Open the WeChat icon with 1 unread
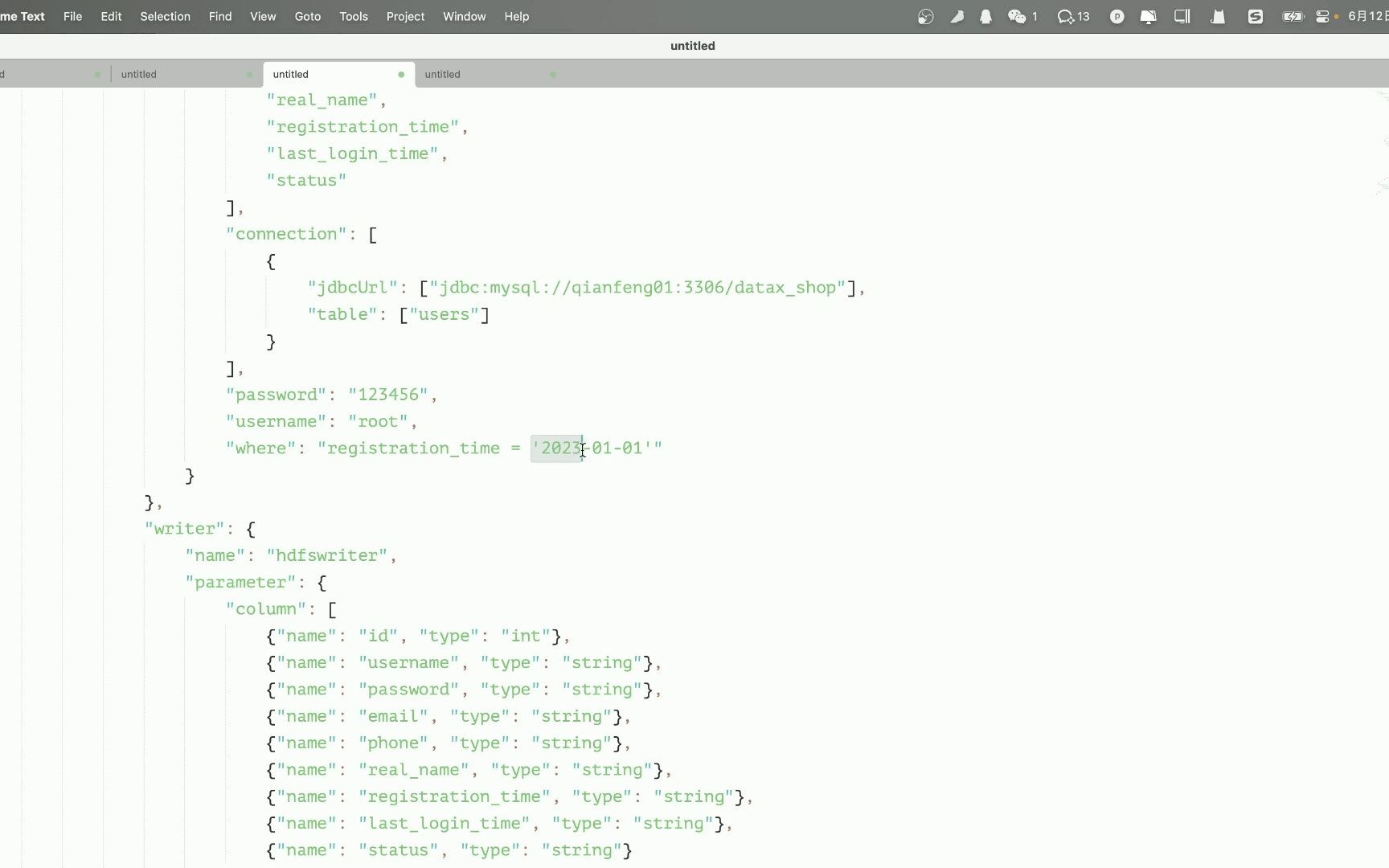The height and width of the screenshot is (868, 1389). (x=1023, y=16)
